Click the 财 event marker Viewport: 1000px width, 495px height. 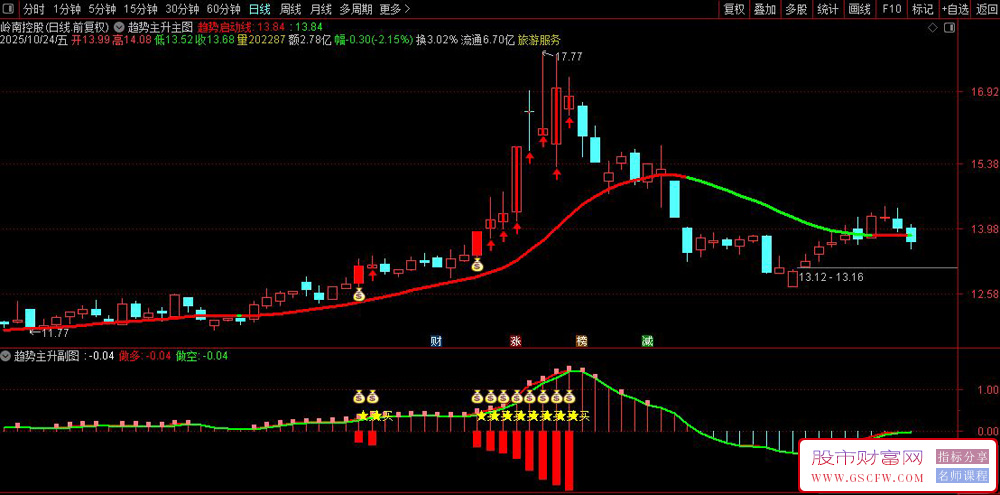tap(436, 341)
